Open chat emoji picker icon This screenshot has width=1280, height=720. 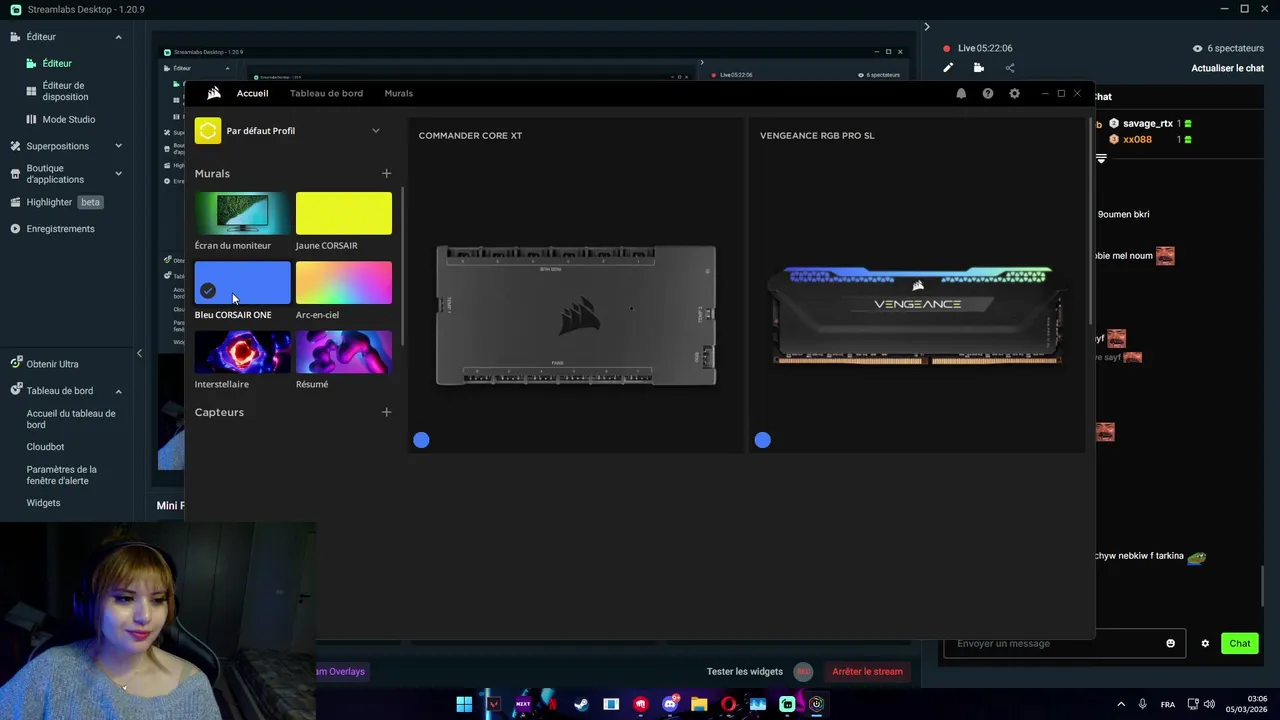point(1171,643)
